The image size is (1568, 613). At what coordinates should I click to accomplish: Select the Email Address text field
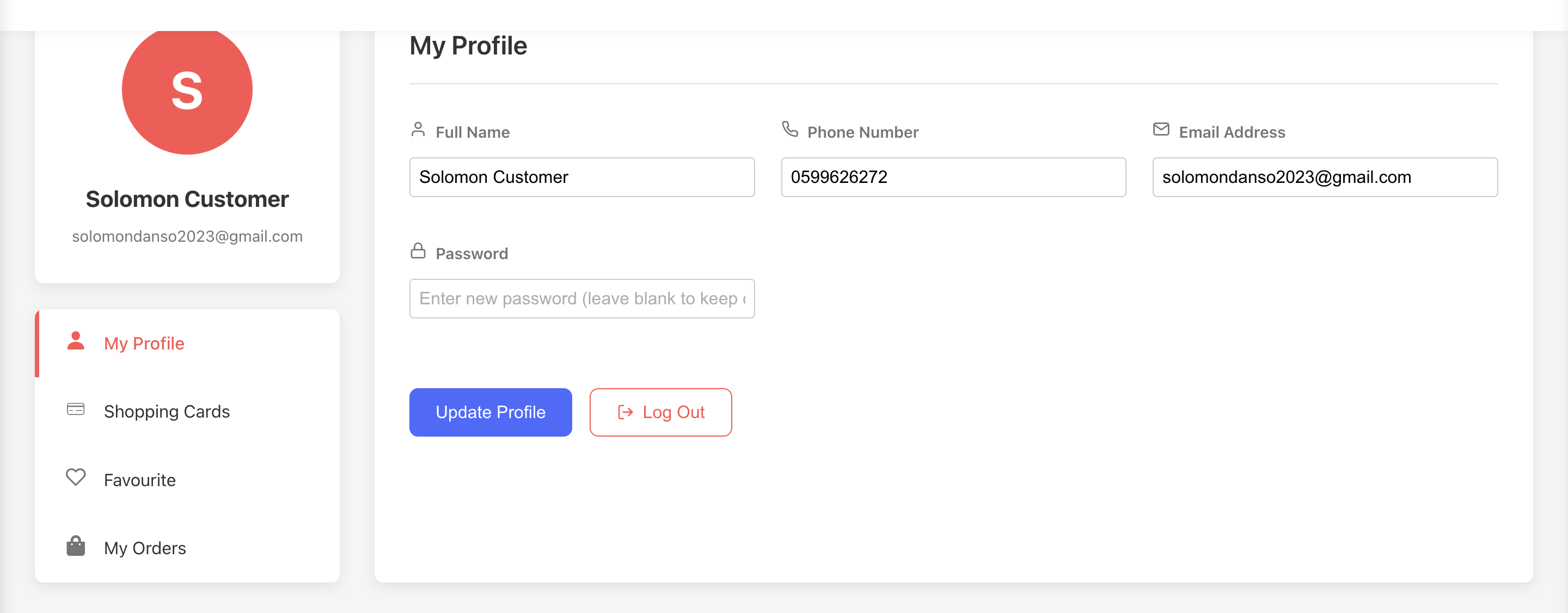[1325, 177]
